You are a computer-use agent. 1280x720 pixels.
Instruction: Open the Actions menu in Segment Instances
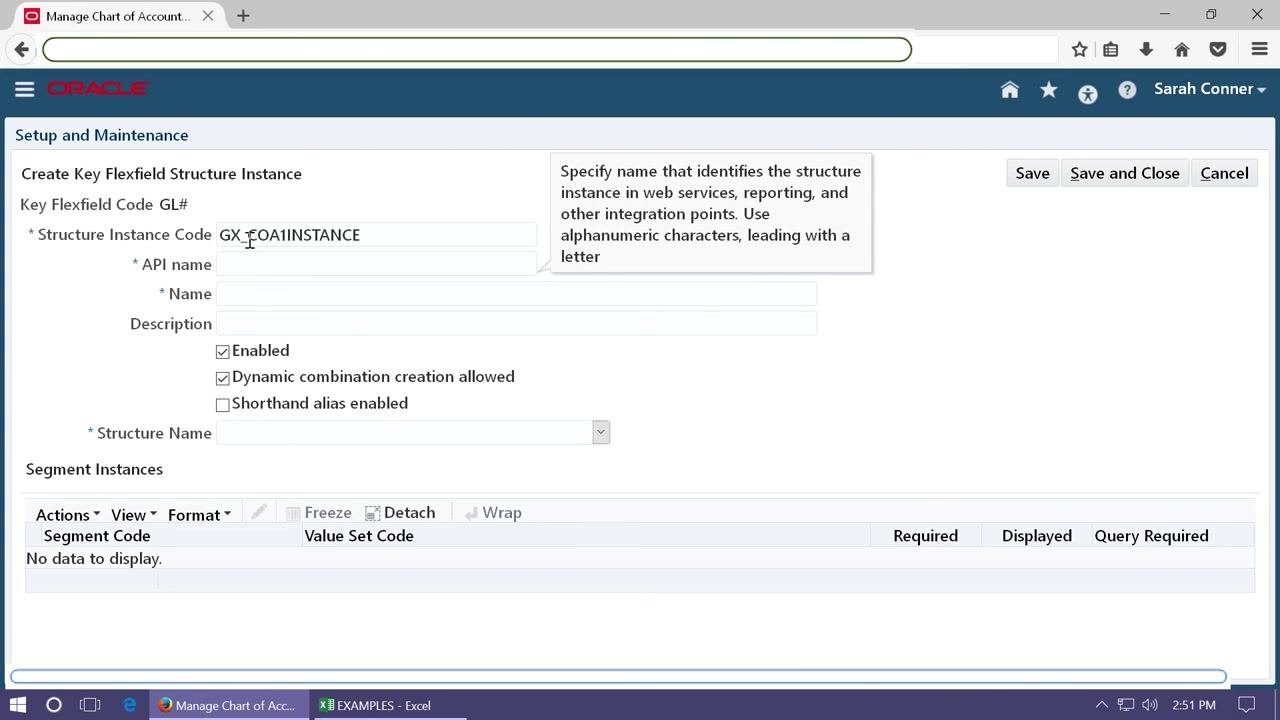(68, 514)
